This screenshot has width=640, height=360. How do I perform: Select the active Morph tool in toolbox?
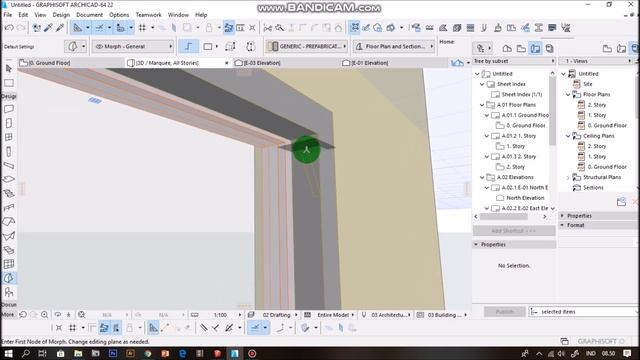point(9,278)
